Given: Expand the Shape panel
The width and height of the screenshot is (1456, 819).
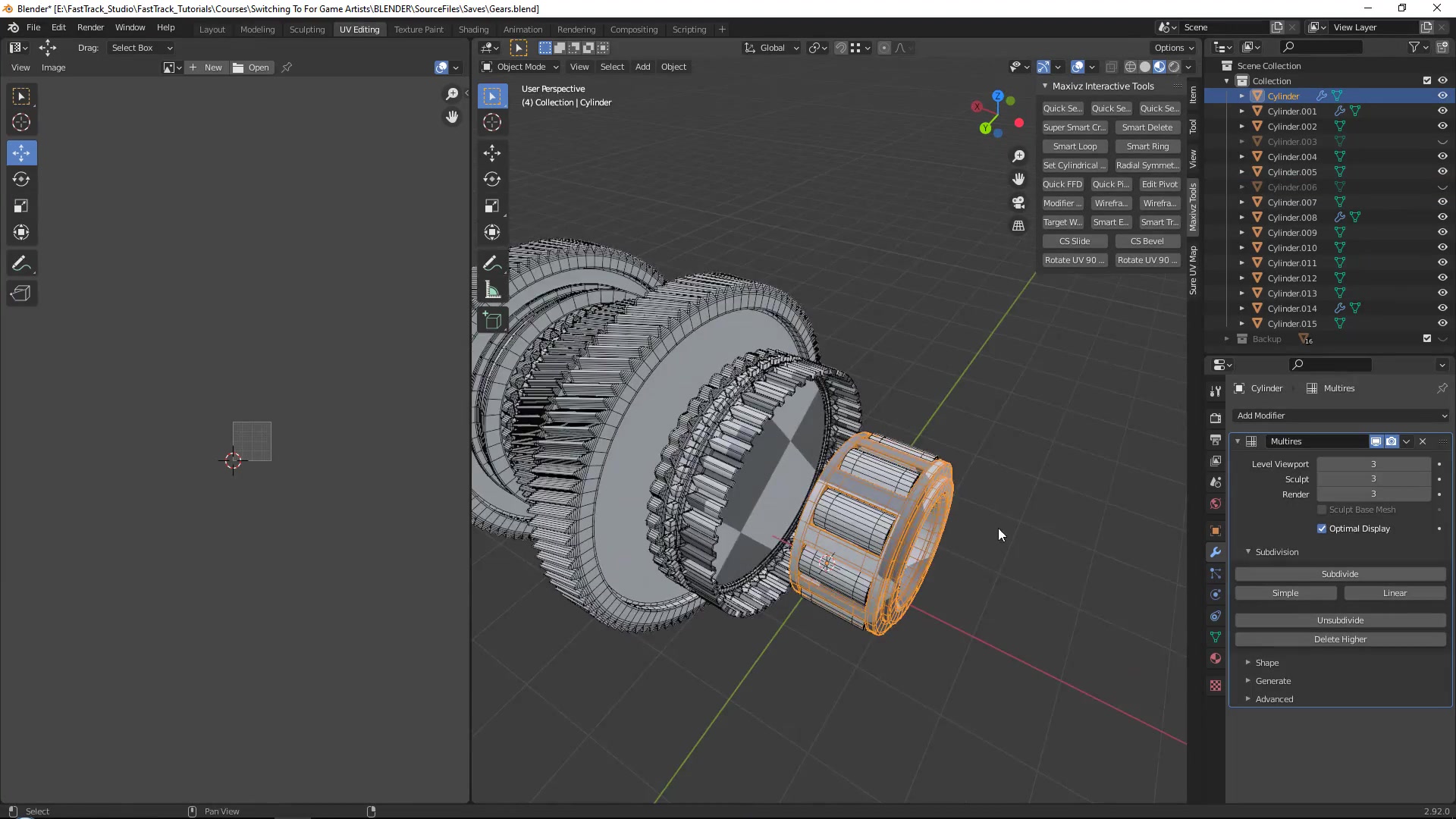Looking at the screenshot, I should [x=1266, y=663].
